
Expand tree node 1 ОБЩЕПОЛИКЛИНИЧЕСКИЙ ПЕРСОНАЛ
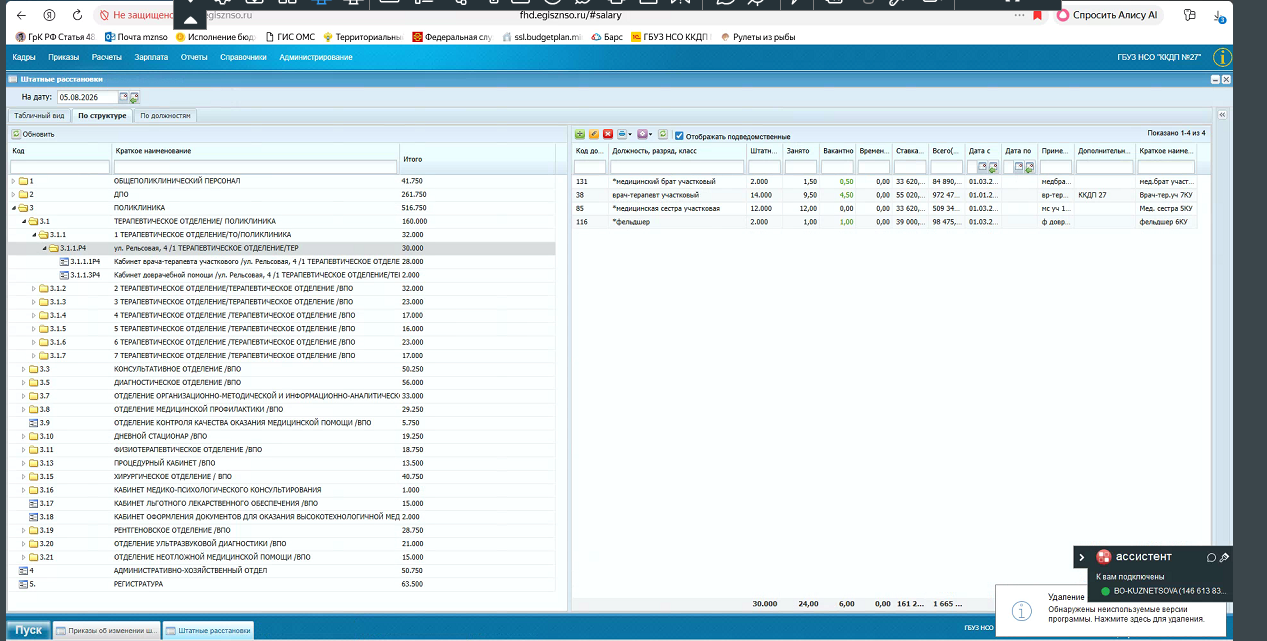(x=14, y=181)
